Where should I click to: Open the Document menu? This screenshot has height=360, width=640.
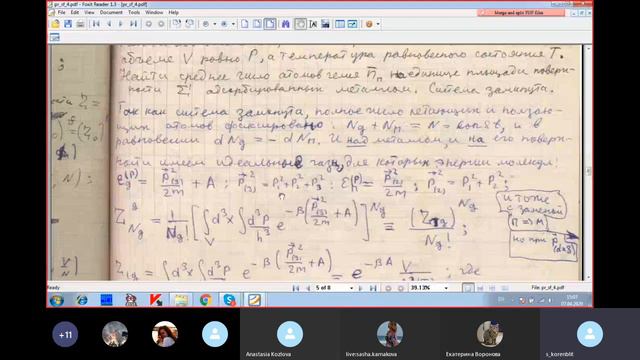coord(111,13)
